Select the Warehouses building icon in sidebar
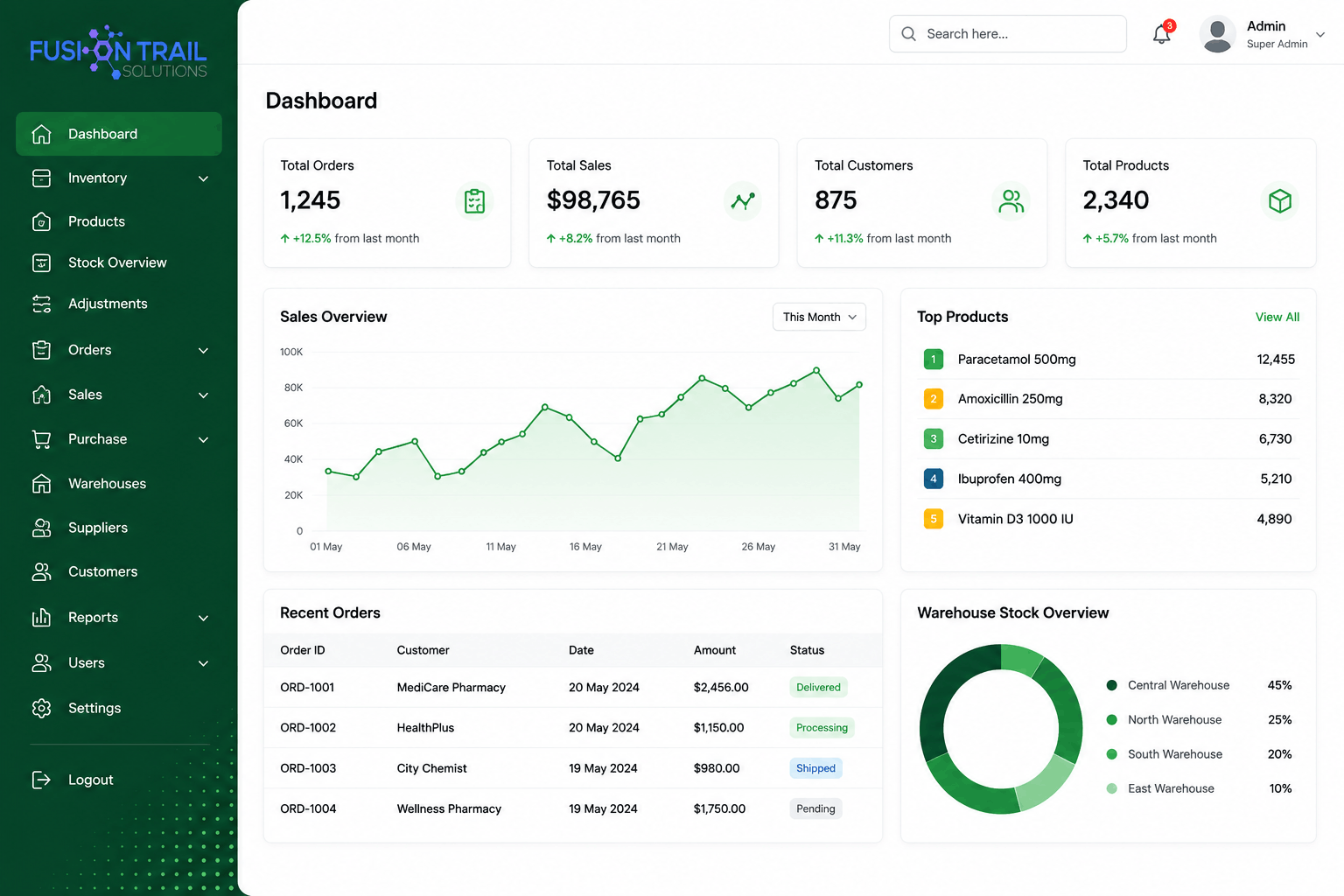This screenshot has height=896, width=1344. 41,484
